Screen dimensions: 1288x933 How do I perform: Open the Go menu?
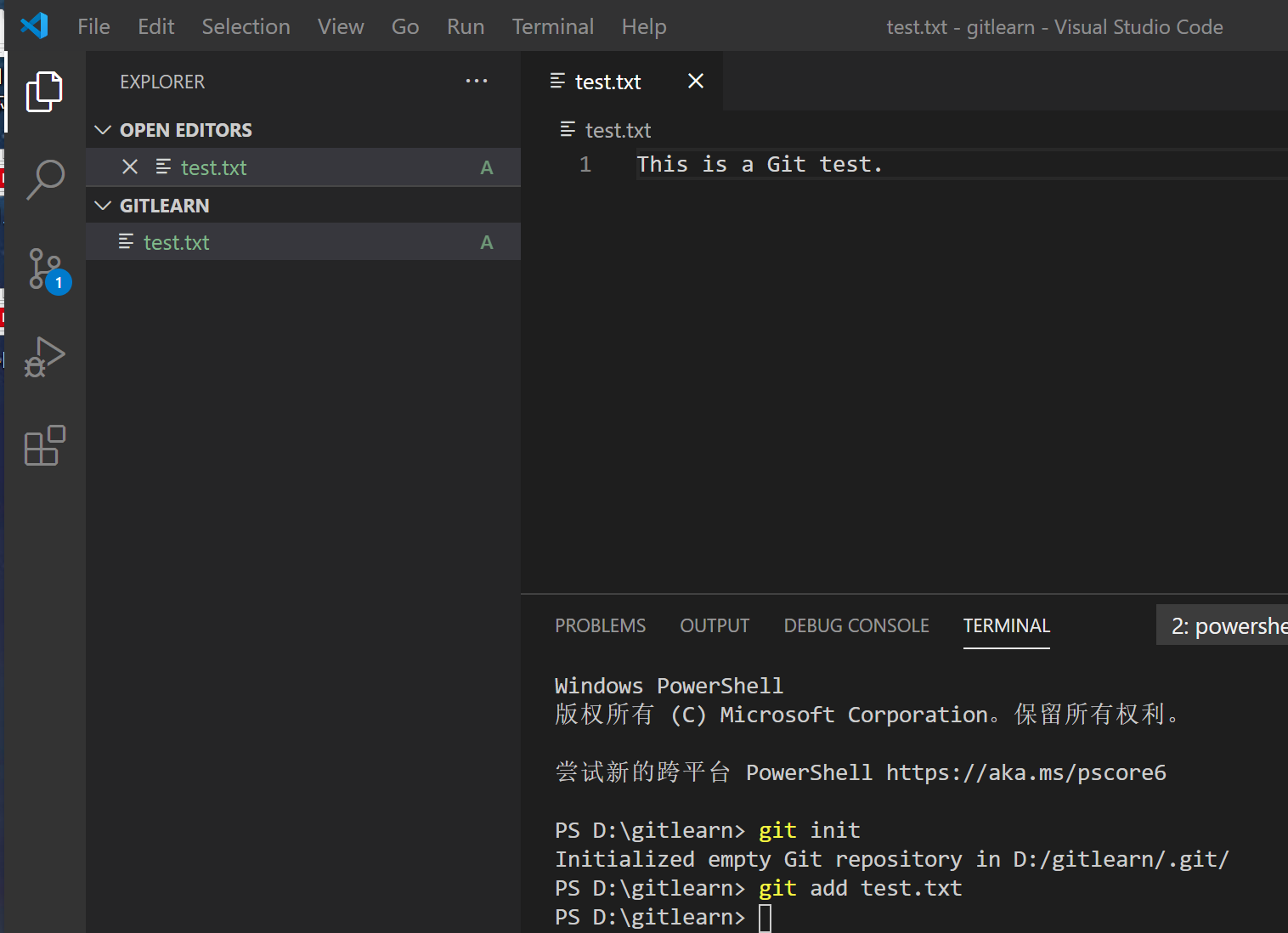405,26
